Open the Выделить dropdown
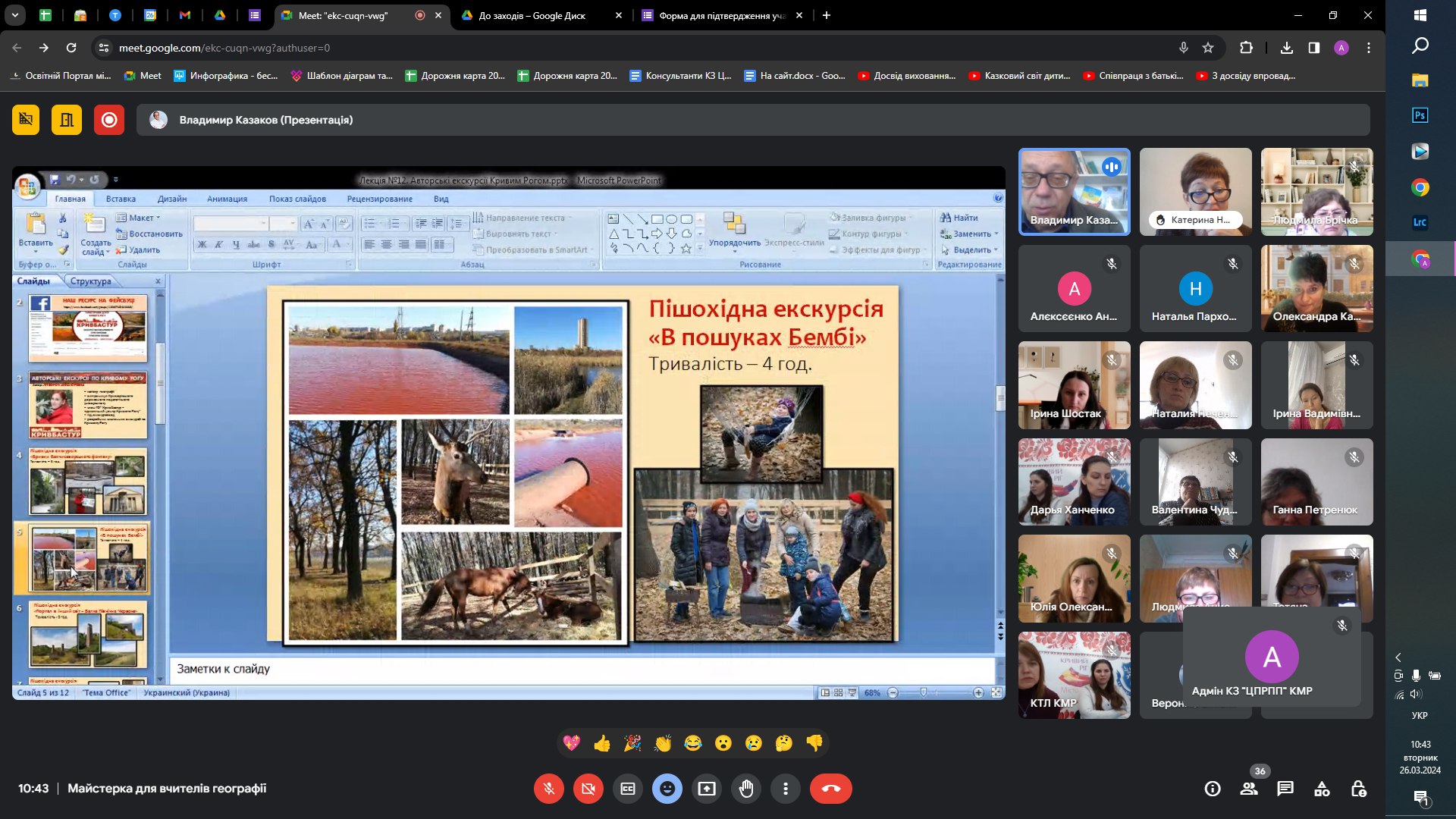 (x=970, y=249)
